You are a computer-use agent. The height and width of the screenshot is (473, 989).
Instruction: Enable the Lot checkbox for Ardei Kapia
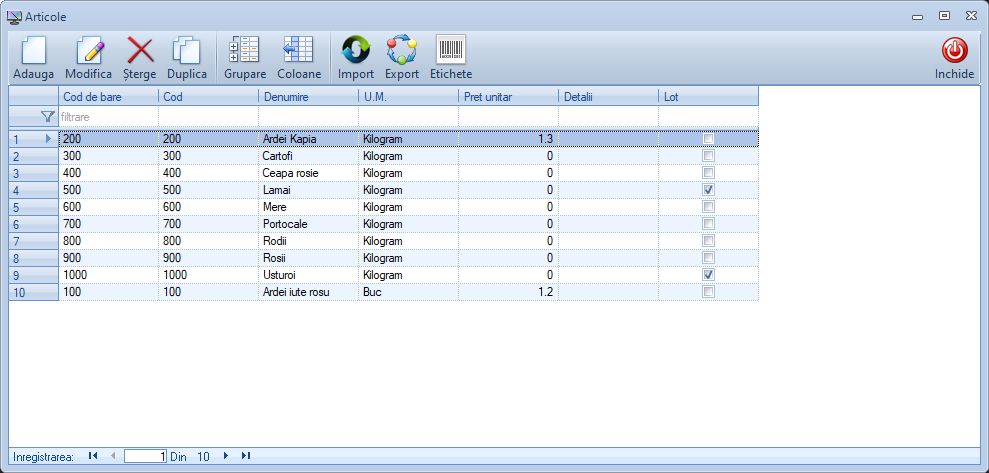[x=708, y=139]
